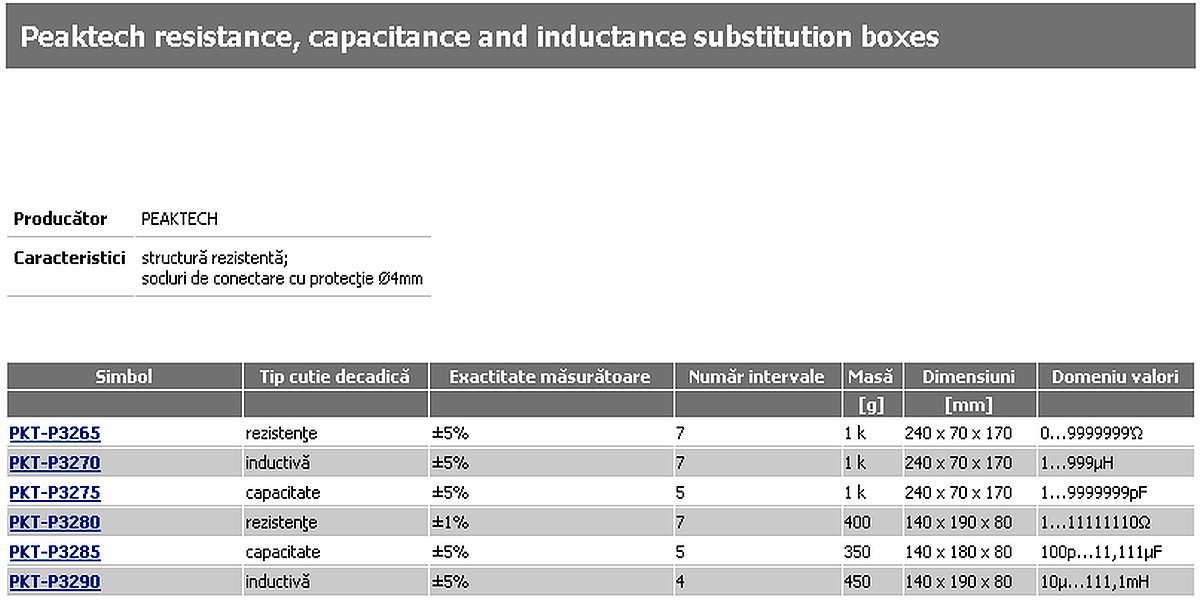The image size is (1200, 600).
Task: Open the PKT-P3285 product link
Action: (55, 552)
